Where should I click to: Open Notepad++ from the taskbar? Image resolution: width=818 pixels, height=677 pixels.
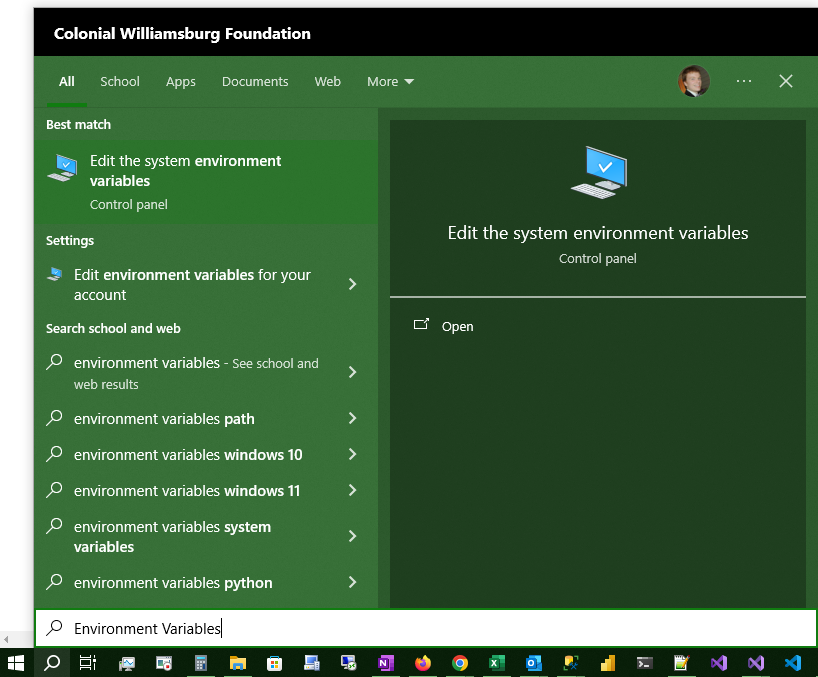pos(681,663)
